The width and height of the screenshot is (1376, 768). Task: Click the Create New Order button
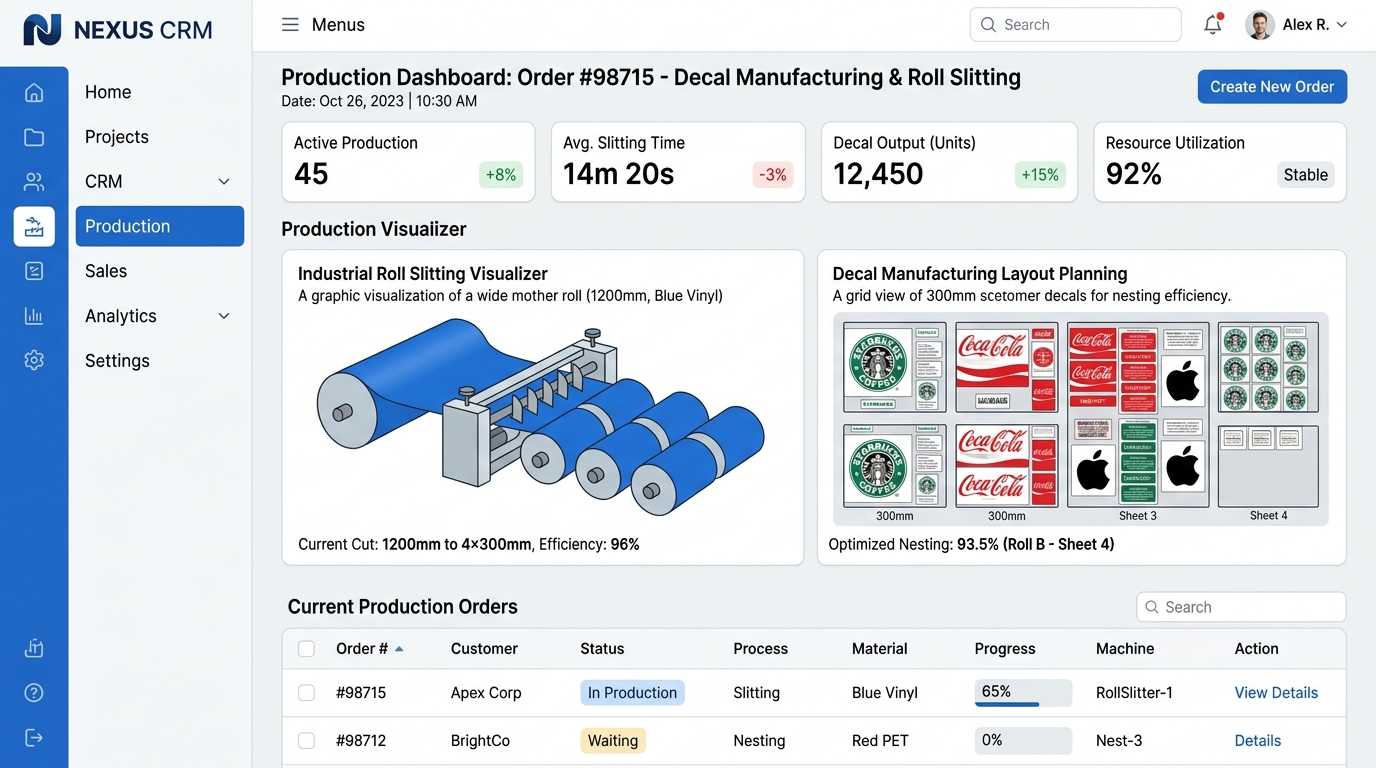[x=1272, y=87]
